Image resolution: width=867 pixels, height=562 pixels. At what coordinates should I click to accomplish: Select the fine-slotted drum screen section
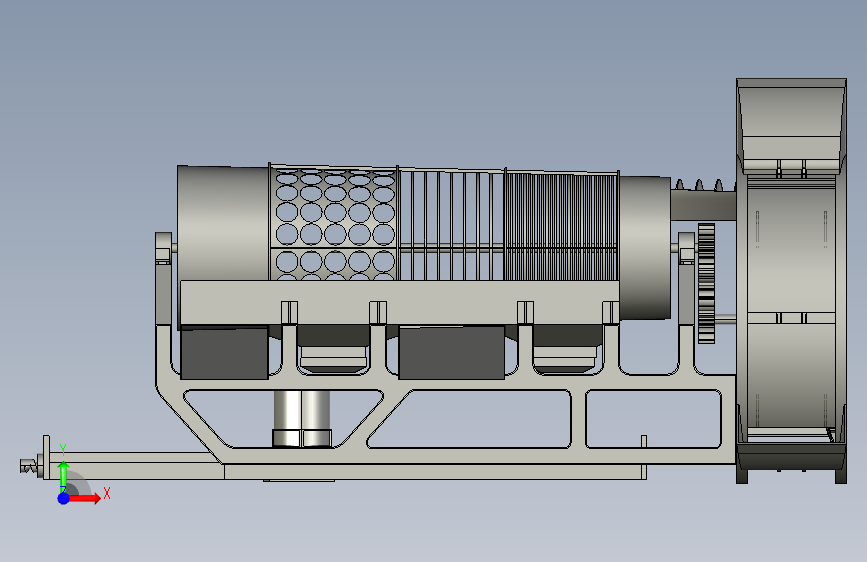(561, 226)
